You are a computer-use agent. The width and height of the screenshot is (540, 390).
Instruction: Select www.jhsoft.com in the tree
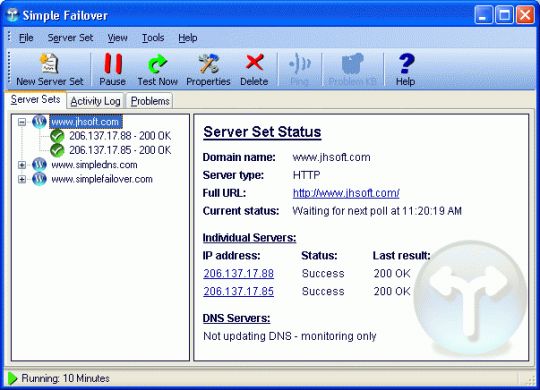tap(85, 122)
